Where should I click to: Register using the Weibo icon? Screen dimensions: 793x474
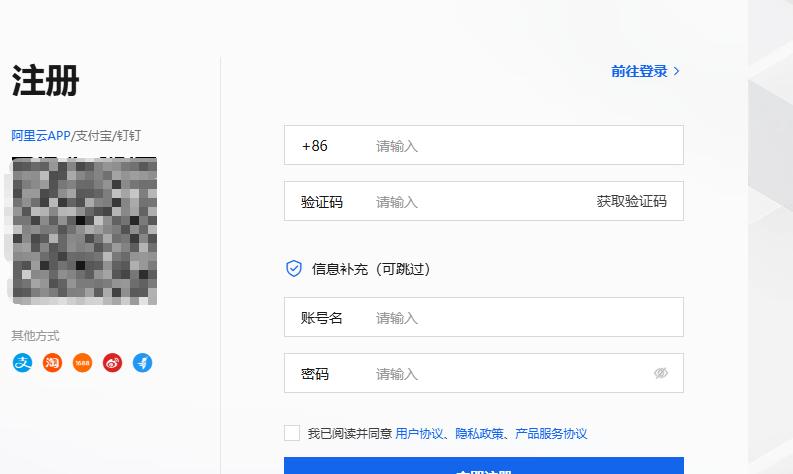tap(112, 363)
